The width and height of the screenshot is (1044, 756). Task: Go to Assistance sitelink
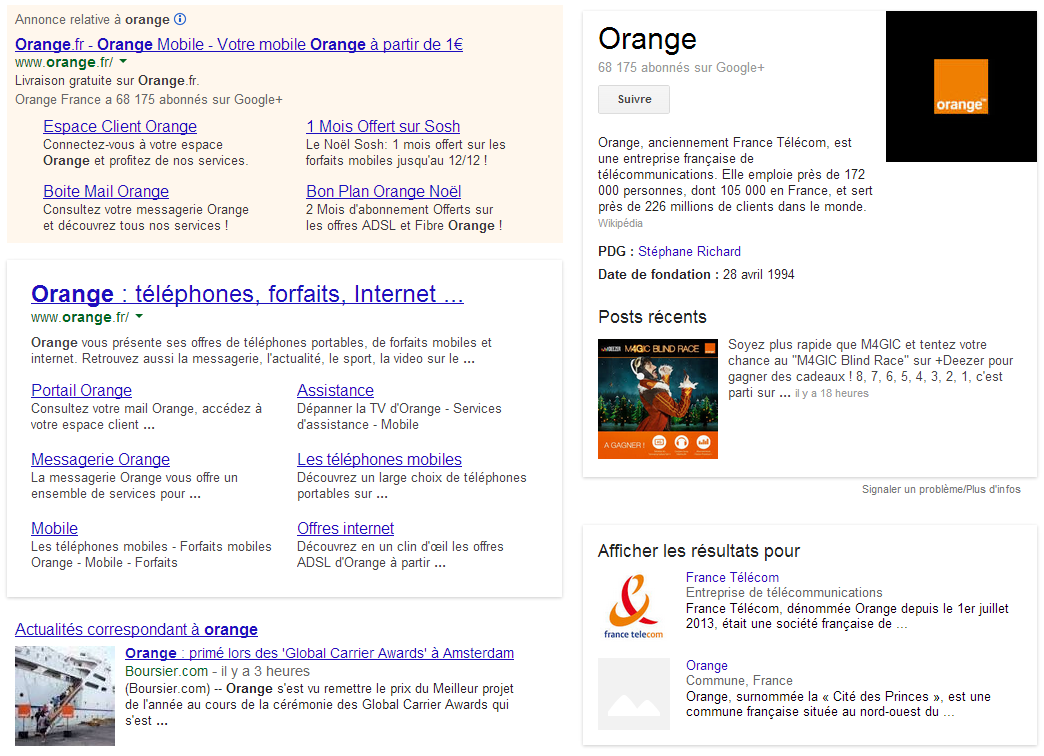point(335,390)
